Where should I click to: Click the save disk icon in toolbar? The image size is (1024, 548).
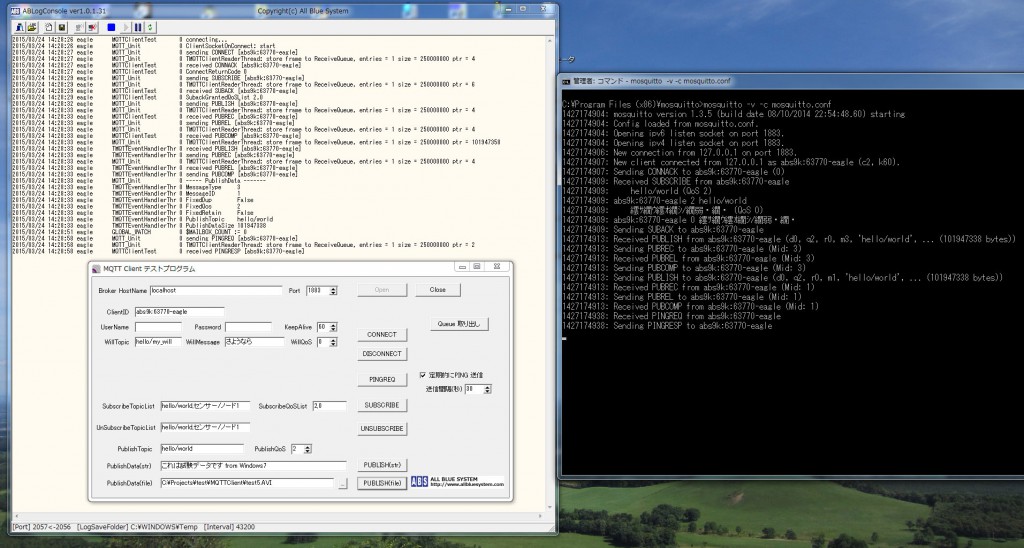coord(62,27)
